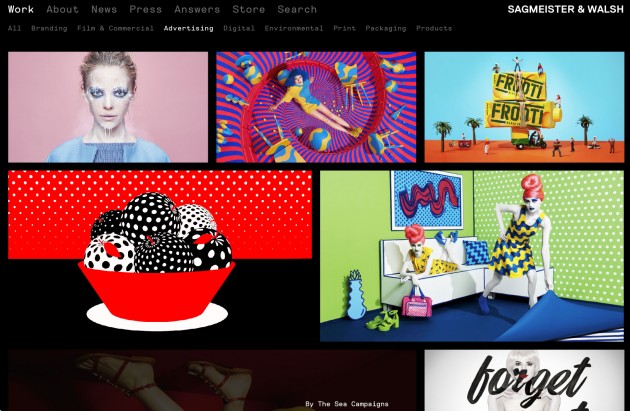Open the woman with frosted makeup thumbnail

[108, 107]
